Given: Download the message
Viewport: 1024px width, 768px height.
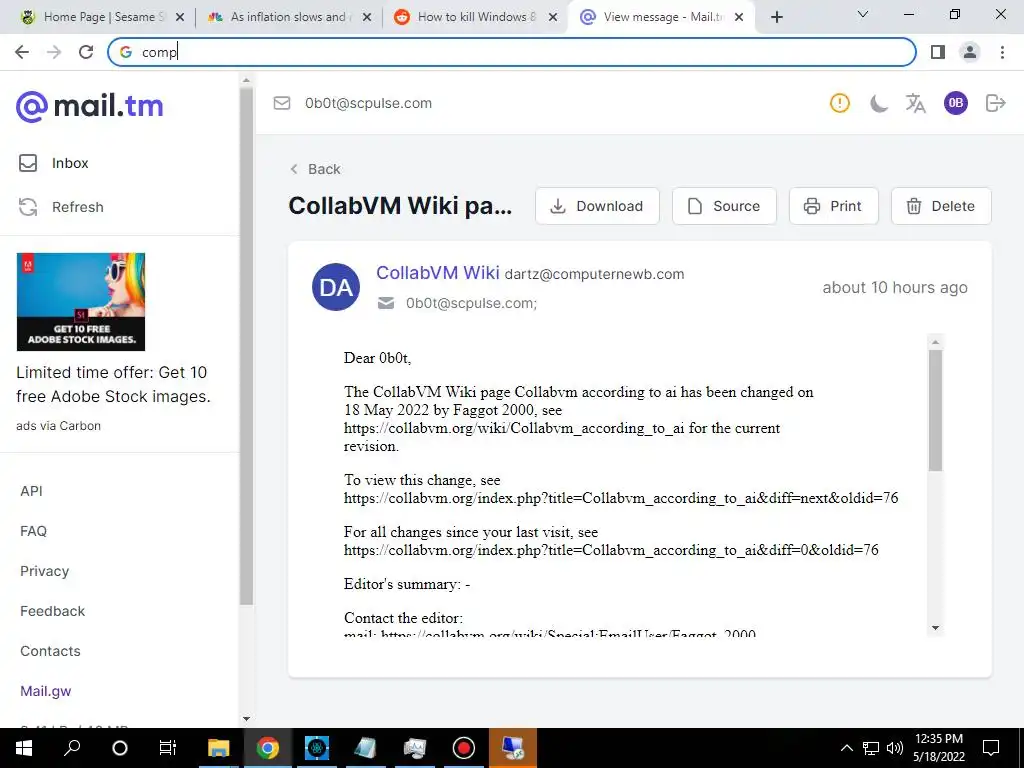Looking at the screenshot, I should tap(597, 206).
